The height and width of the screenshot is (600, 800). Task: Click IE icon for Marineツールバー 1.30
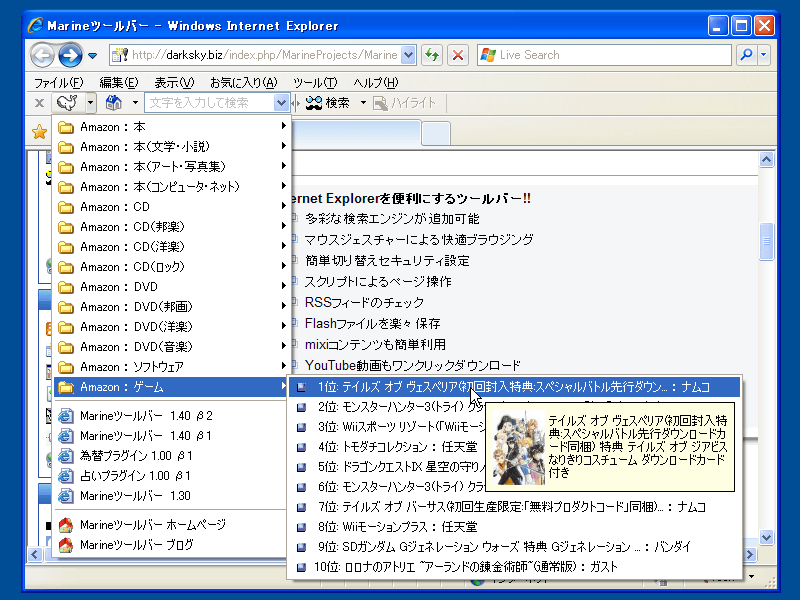click(66, 495)
